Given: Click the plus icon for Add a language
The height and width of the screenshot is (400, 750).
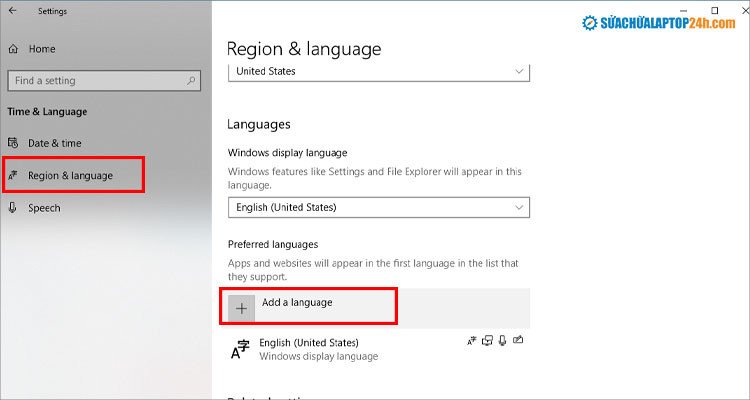Looking at the screenshot, I should click(x=241, y=308).
